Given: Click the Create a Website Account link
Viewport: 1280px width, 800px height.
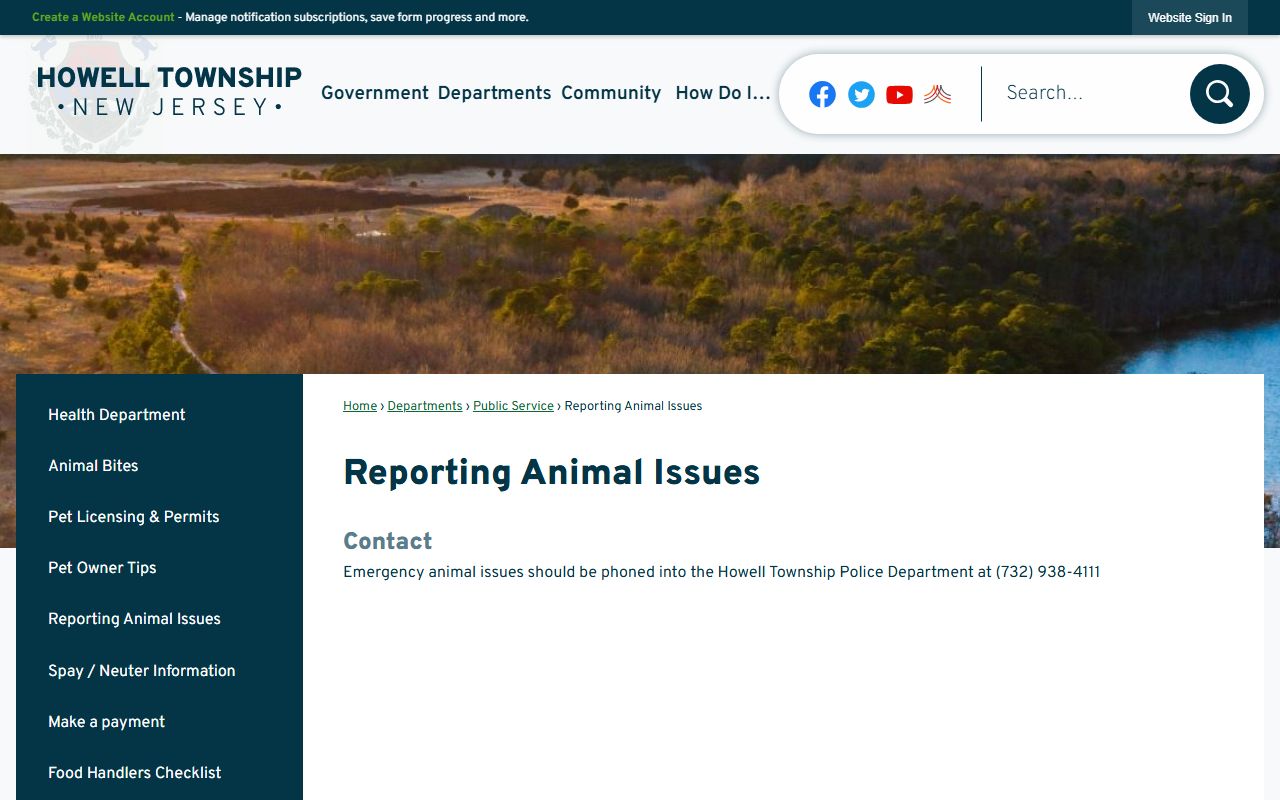Looking at the screenshot, I should [x=103, y=17].
